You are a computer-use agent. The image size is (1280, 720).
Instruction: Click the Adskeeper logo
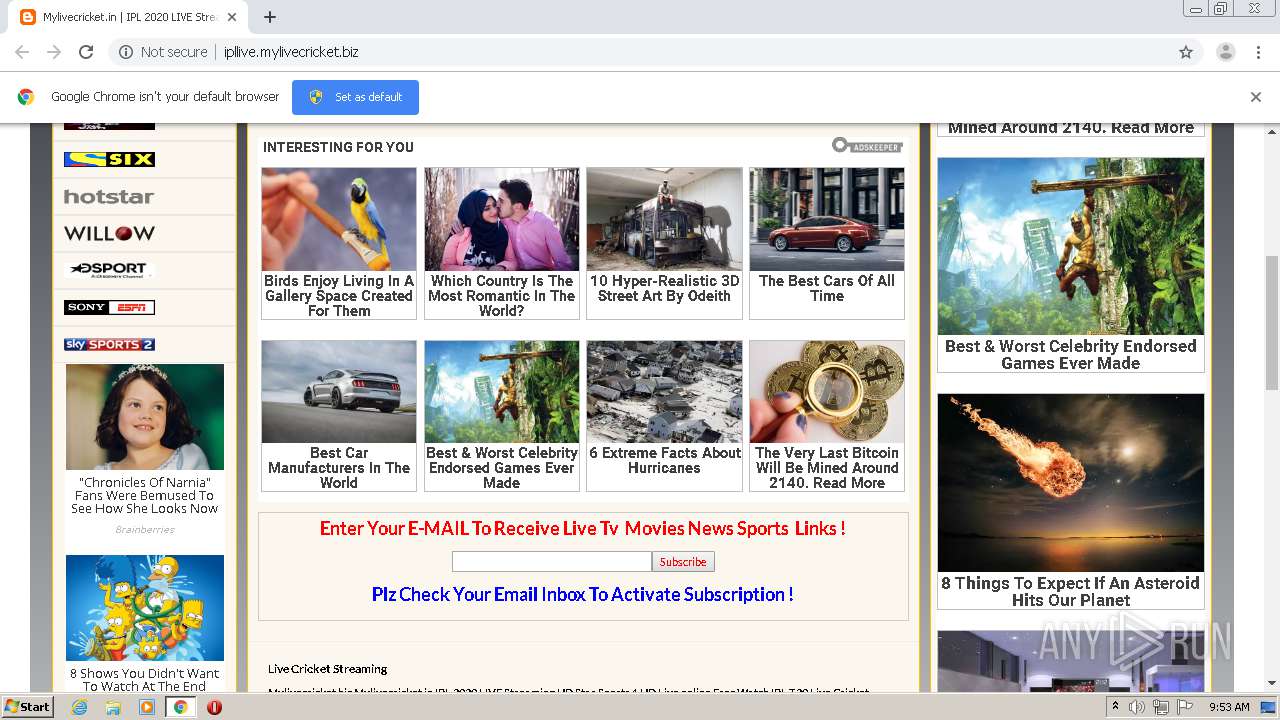click(x=867, y=146)
